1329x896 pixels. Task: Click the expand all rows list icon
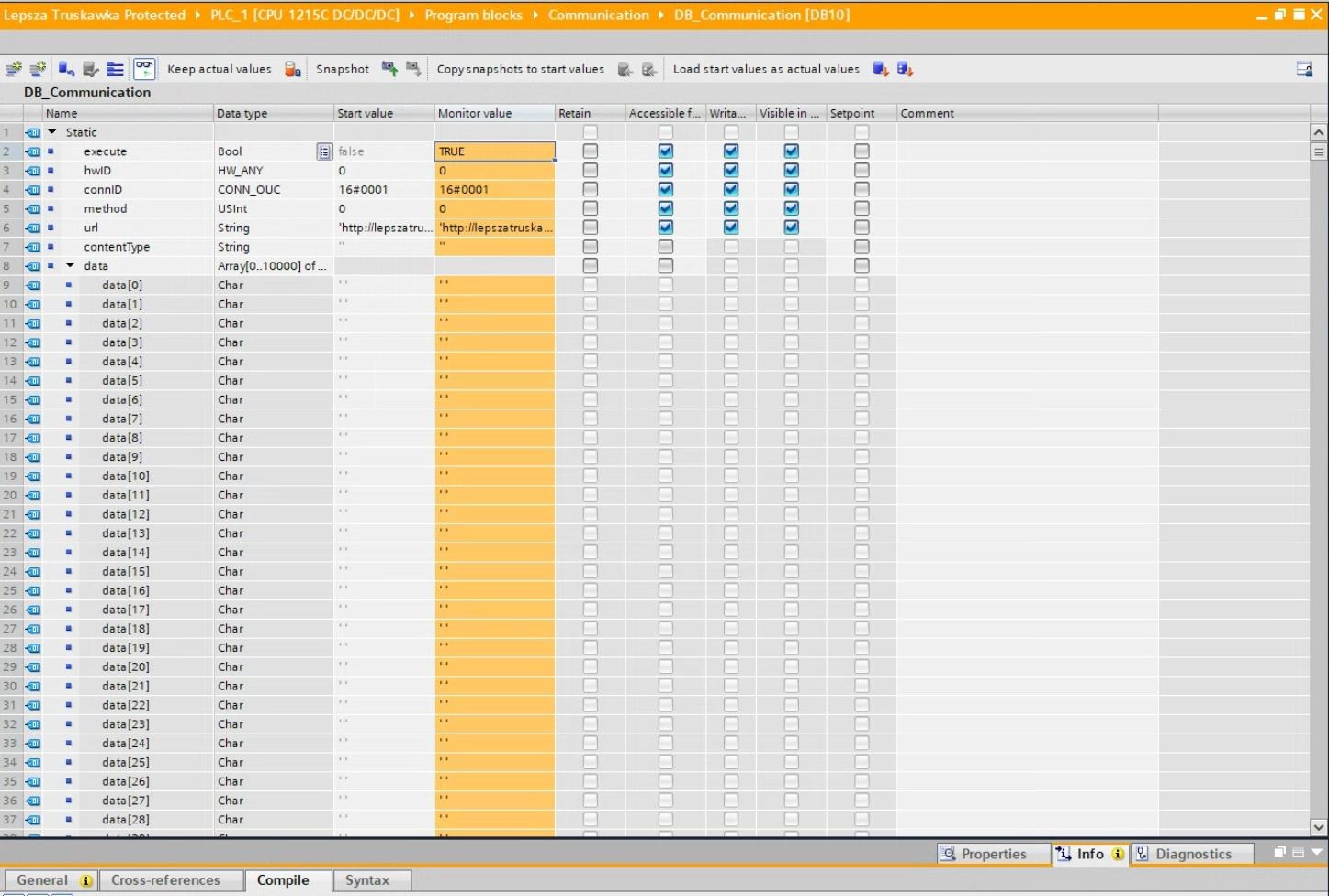(x=115, y=69)
